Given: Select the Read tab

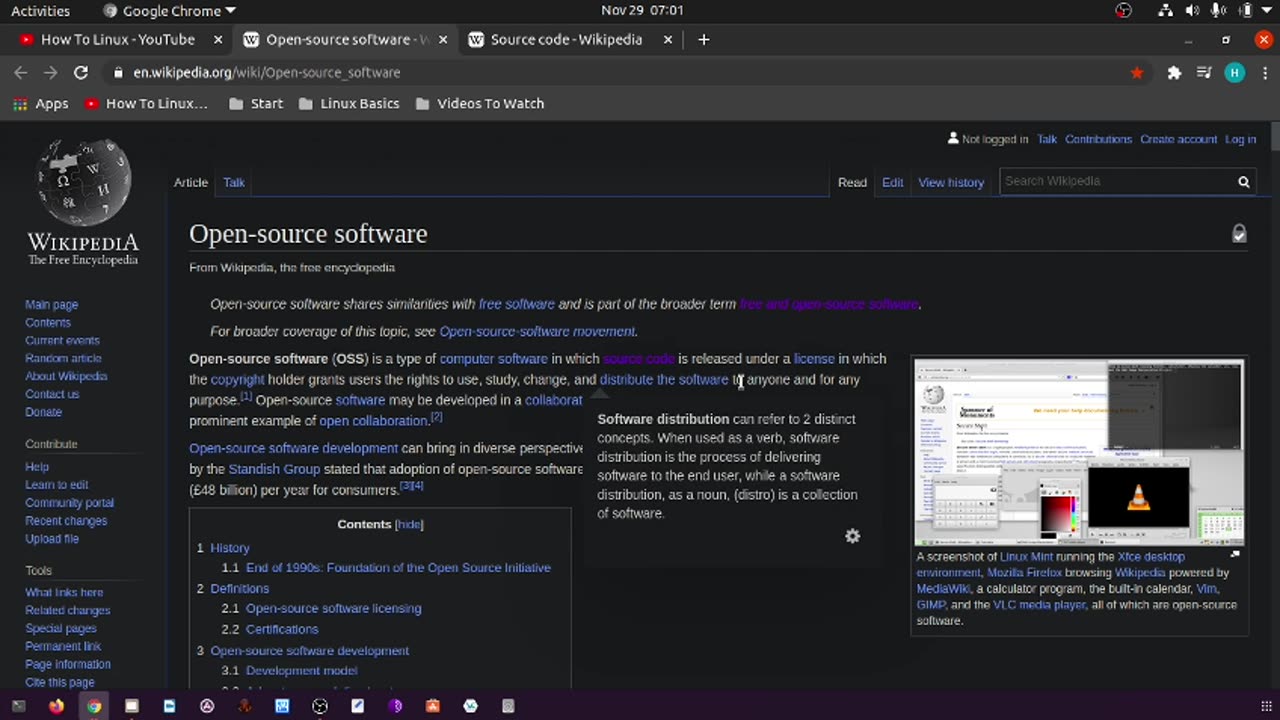Looking at the screenshot, I should (852, 182).
